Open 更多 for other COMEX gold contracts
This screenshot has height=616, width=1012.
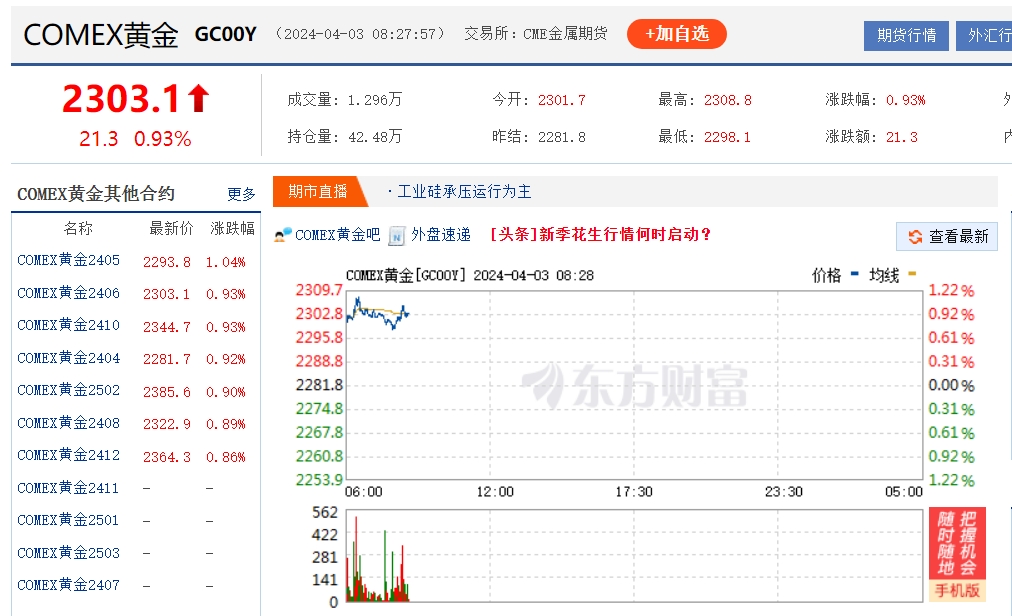(x=241, y=194)
